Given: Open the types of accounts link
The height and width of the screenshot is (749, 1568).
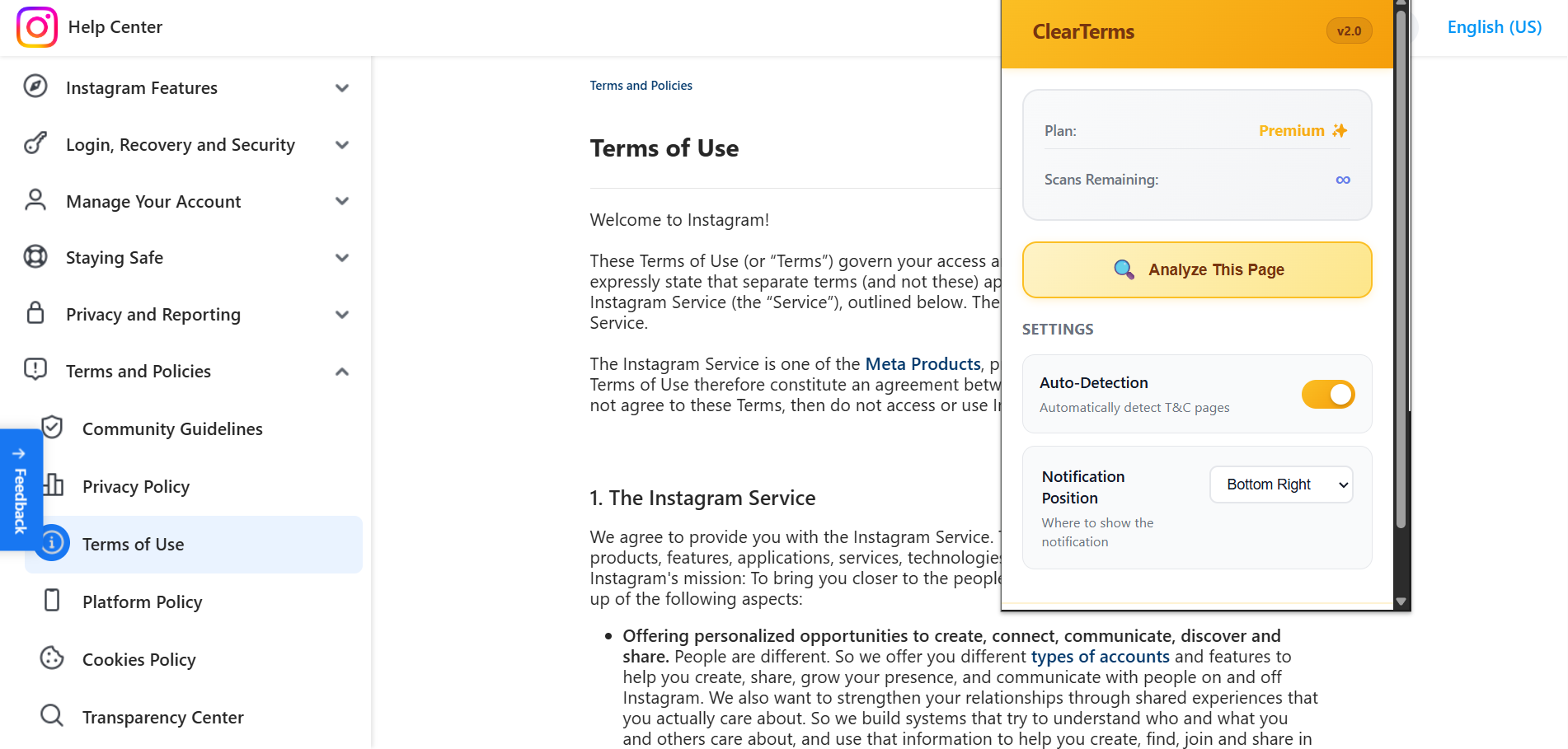Looking at the screenshot, I should [x=1100, y=657].
